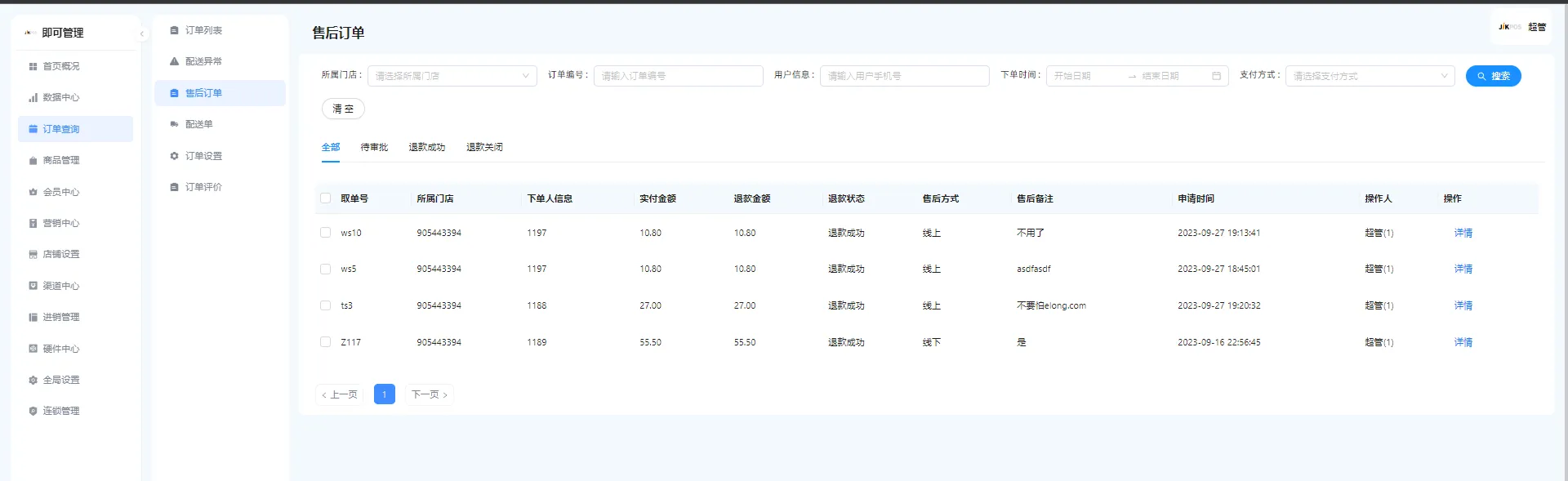The width and height of the screenshot is (1568, 481).
Task: Click the 申请时间 column header
Action: (1196, 198)
